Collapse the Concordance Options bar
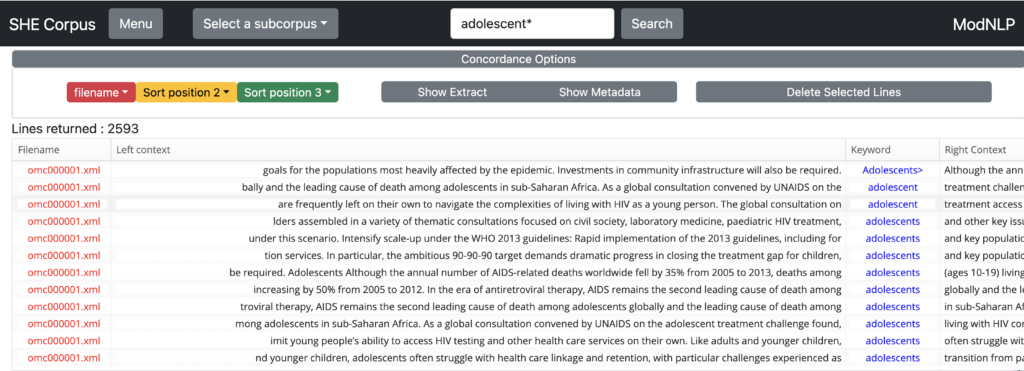The height and width of the screenshot is (371, 1024). [x=518, y=59]
